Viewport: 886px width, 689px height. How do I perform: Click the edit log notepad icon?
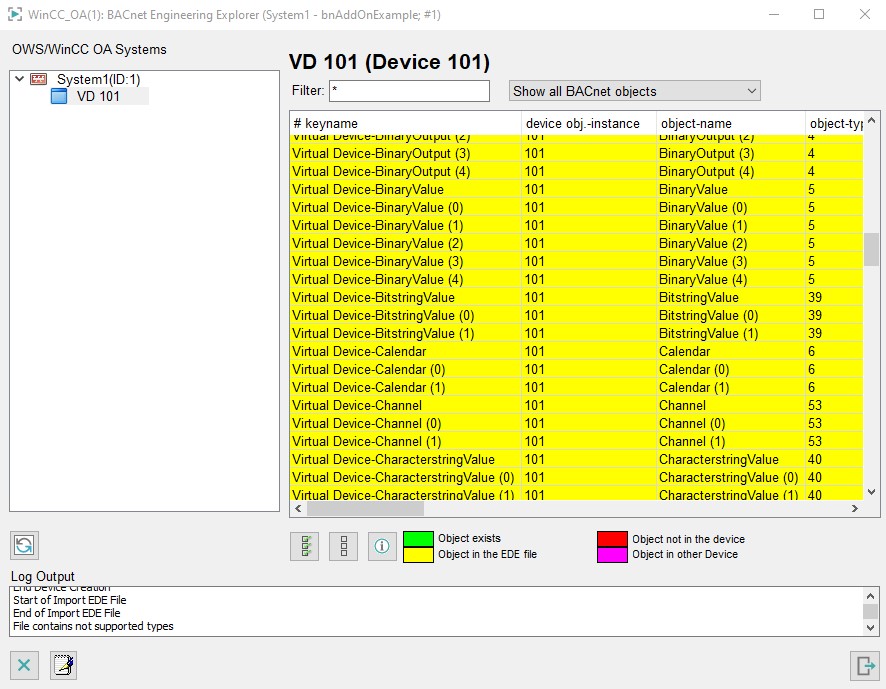[63, 665]
